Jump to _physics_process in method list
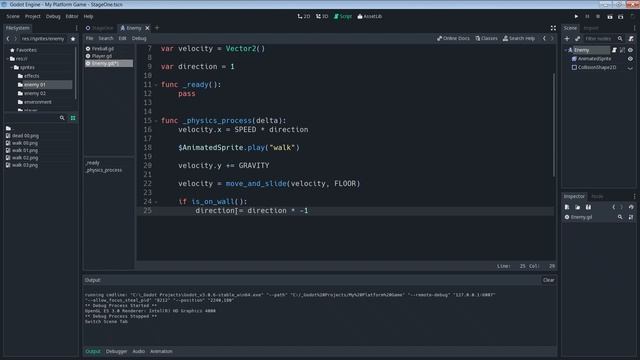The height and width of the screenshot is (360, 640). pos(104,170)
